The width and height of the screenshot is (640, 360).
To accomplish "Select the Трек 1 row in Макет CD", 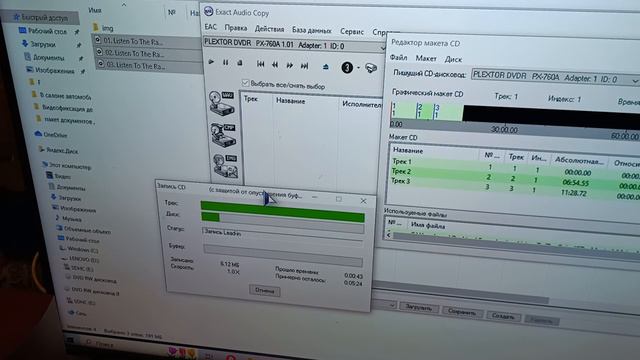I will 515,166.
